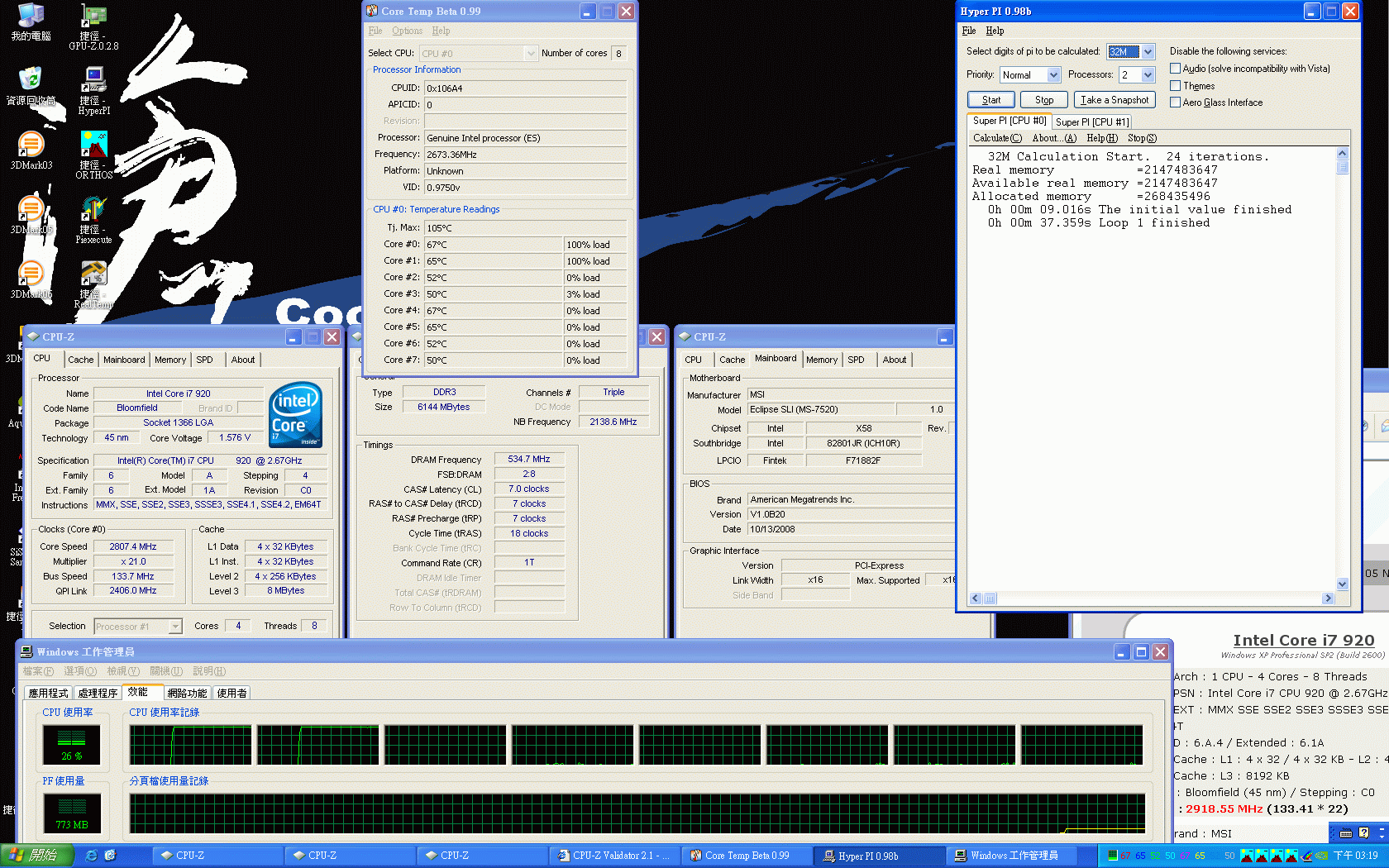1389x868 pixels.
Task: Open the Help menu in Hyper PI
Action: tap(995, 31)
